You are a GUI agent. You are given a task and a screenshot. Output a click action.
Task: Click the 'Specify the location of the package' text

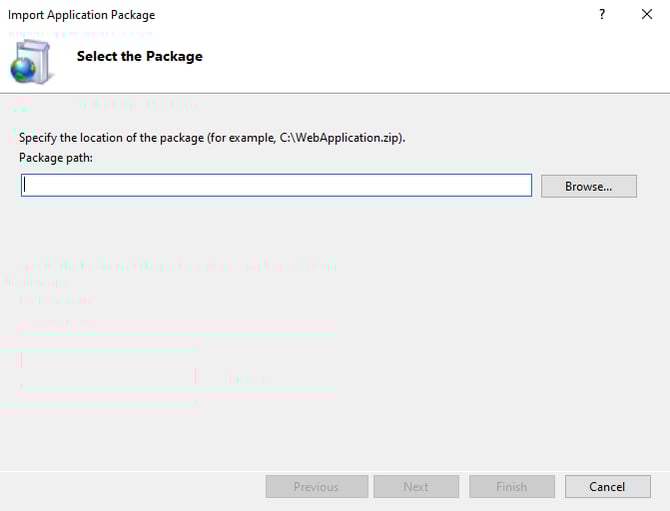click(x=212, y=138)
